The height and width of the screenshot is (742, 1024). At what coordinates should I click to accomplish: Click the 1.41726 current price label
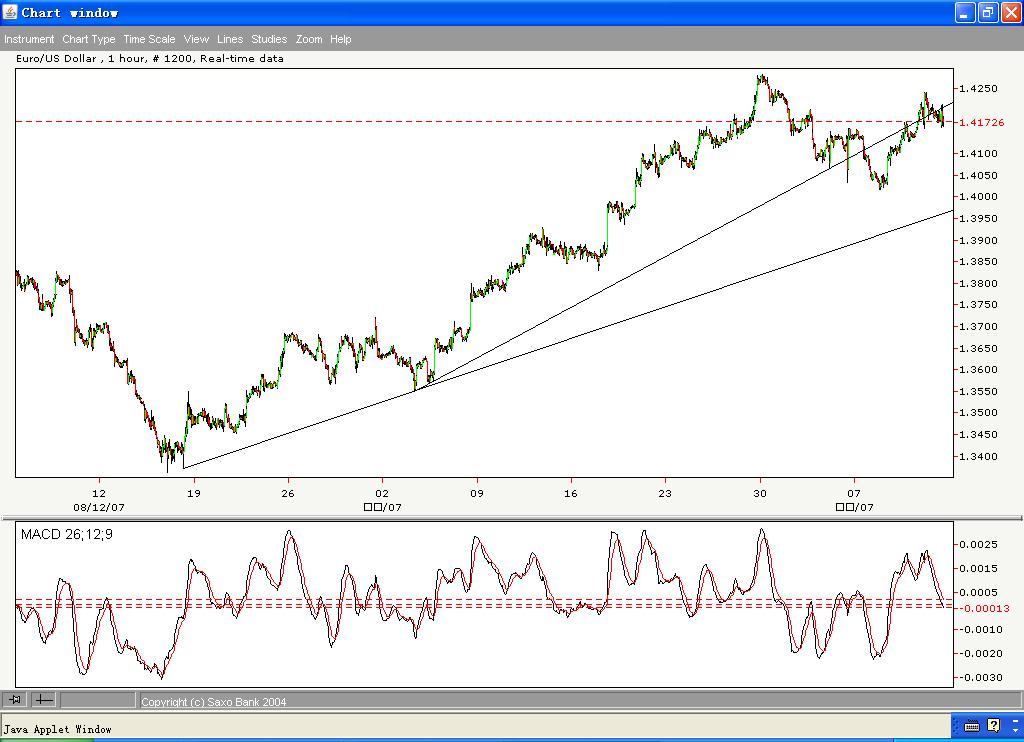[x=982, y=122]
